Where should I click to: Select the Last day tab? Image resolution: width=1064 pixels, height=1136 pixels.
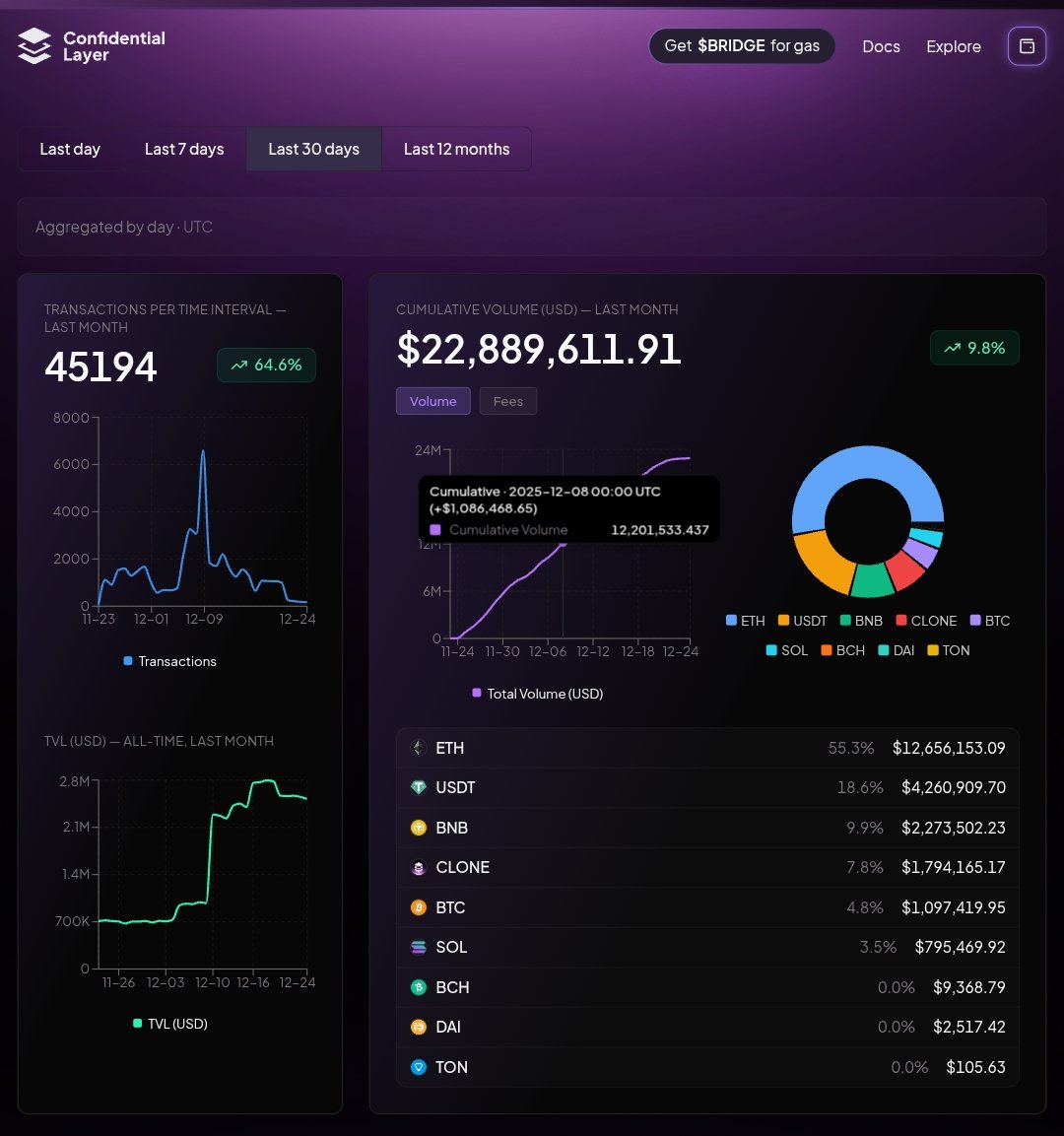[x=70, y=149]
